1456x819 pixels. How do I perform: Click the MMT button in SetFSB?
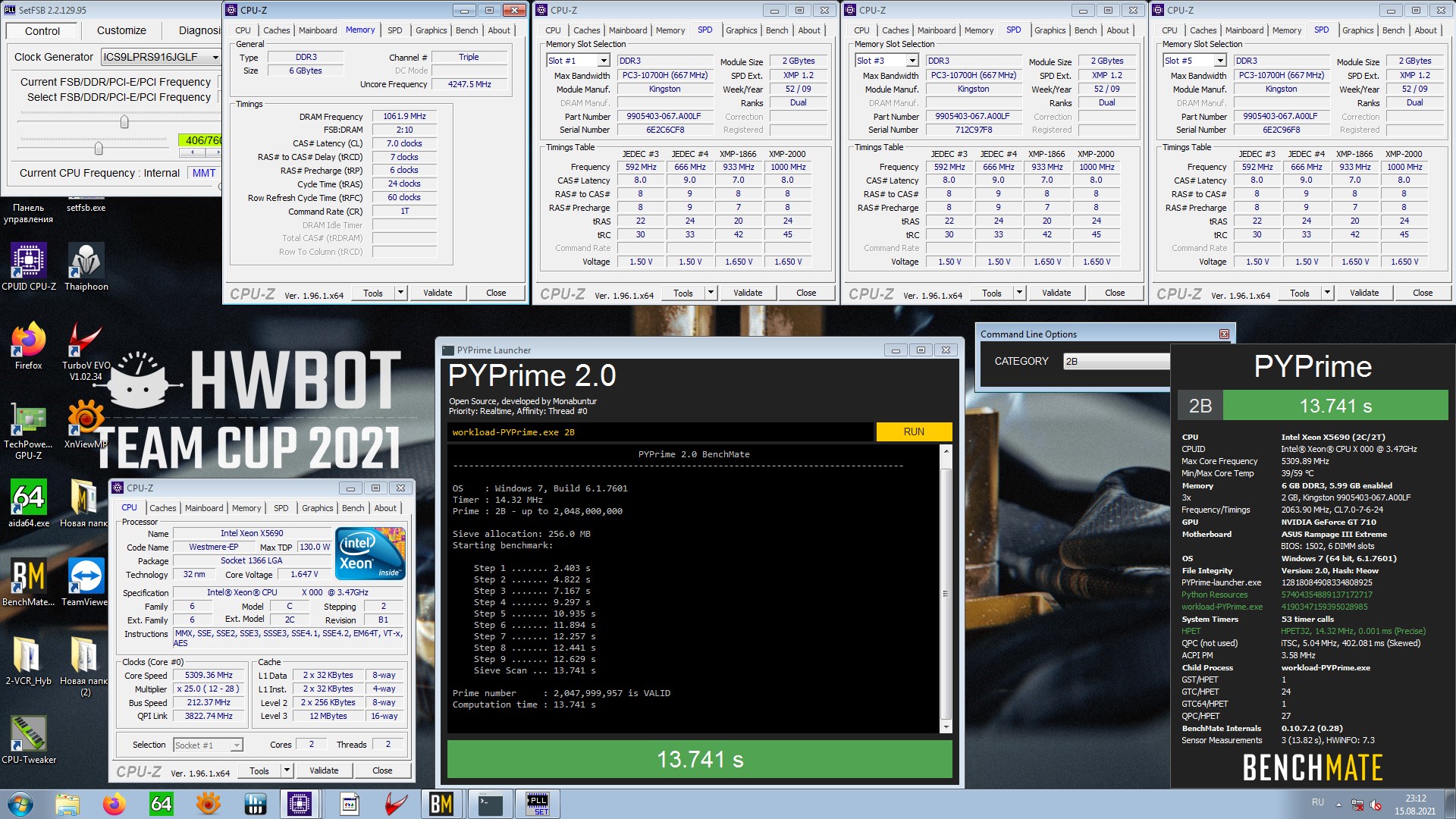tap(204, 173)
